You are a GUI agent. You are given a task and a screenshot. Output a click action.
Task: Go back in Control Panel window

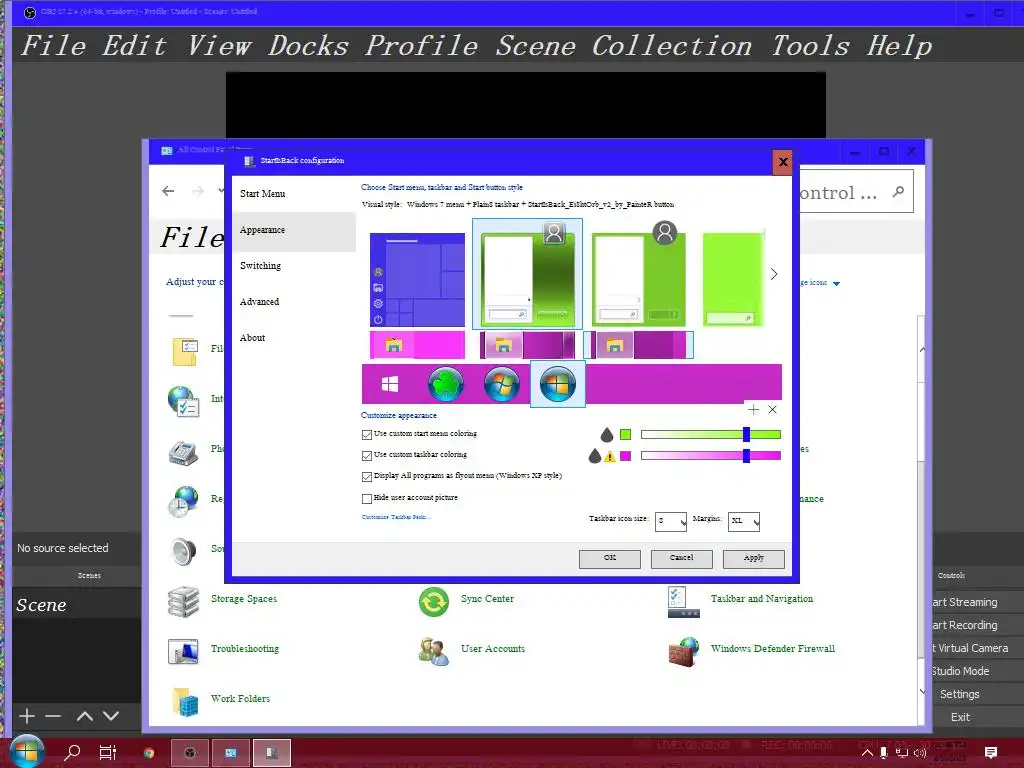(168, 191)
